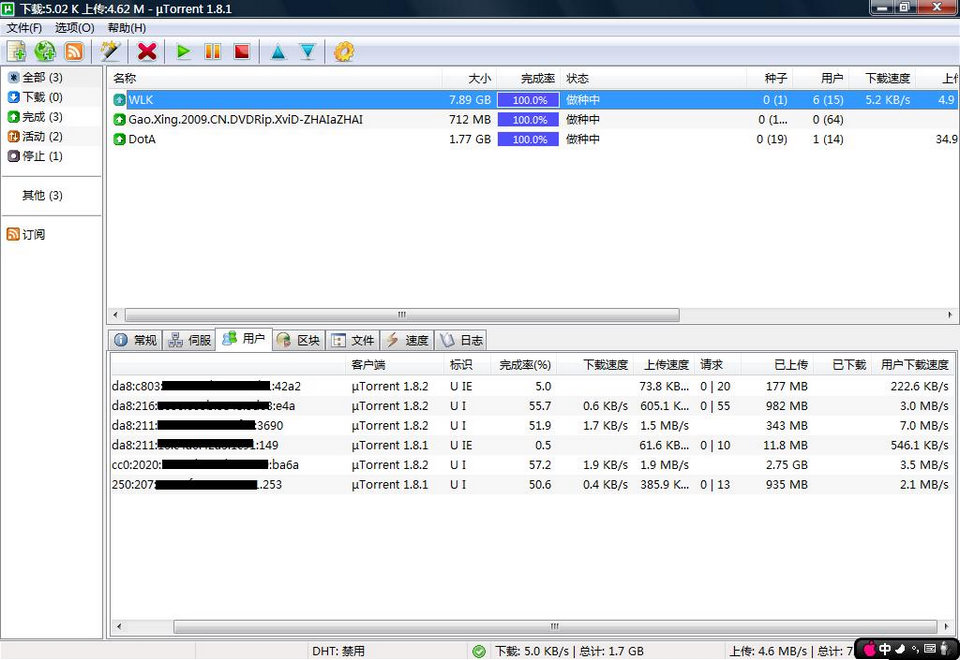The width and height of the screenshot is (960, 660).
Task: Move torrent up in queue arrow
Action: coord(279,52)
